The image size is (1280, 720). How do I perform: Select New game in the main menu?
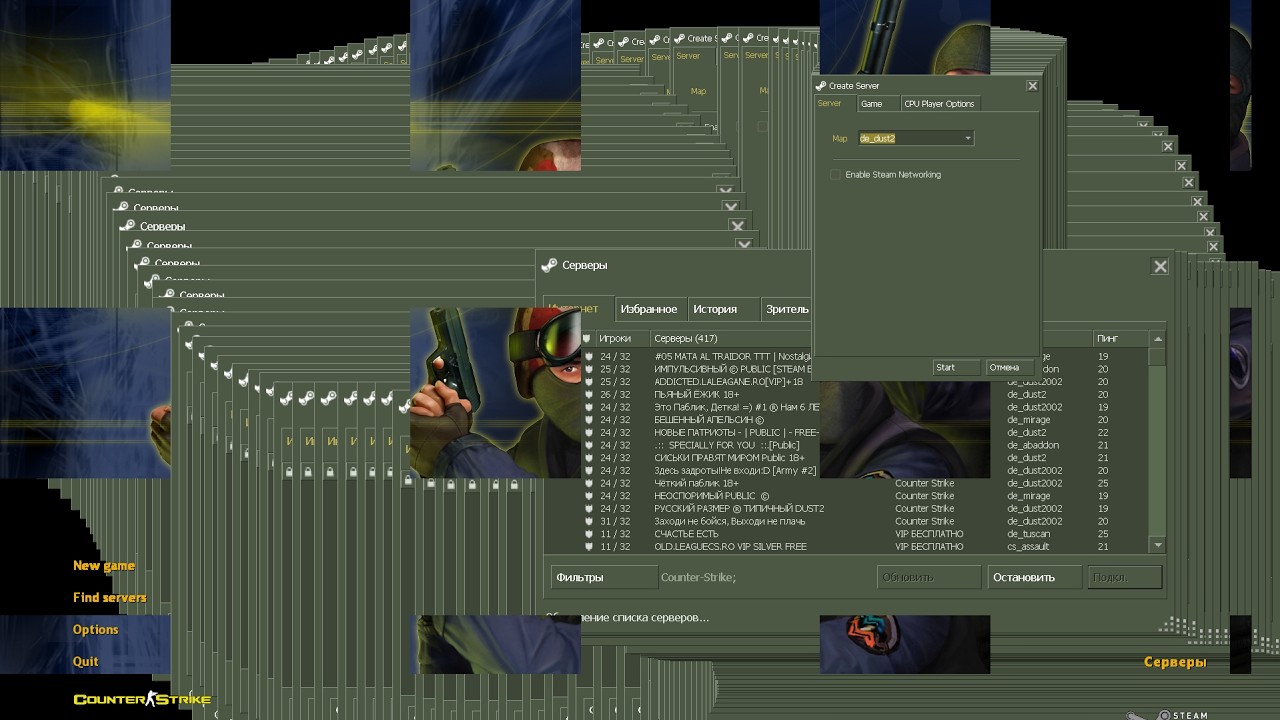[x=104, y=566]
